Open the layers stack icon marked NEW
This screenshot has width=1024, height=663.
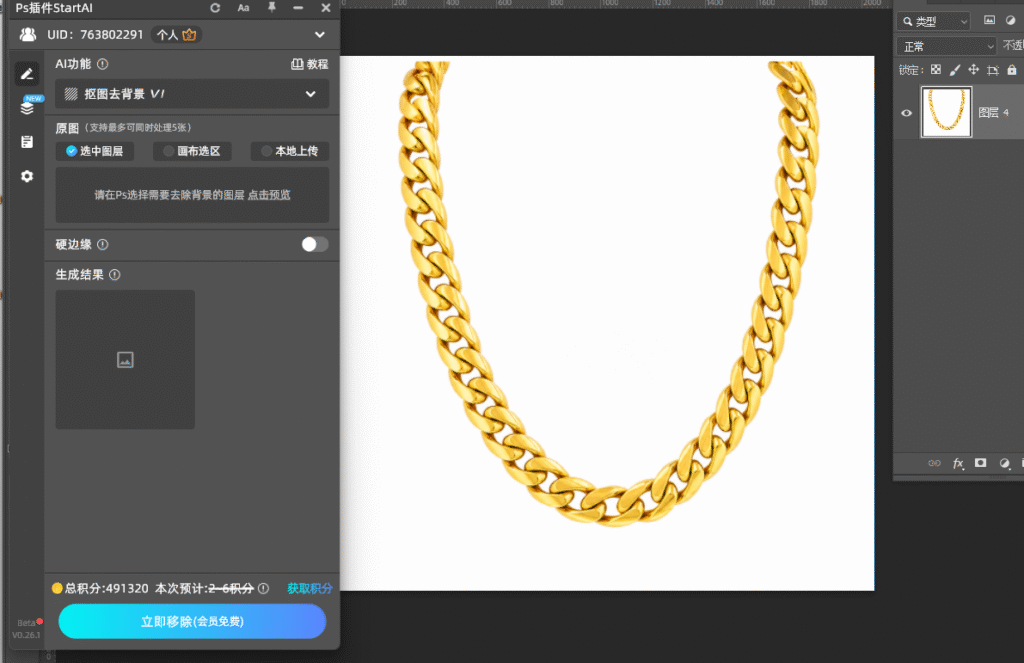click(27, 106)
